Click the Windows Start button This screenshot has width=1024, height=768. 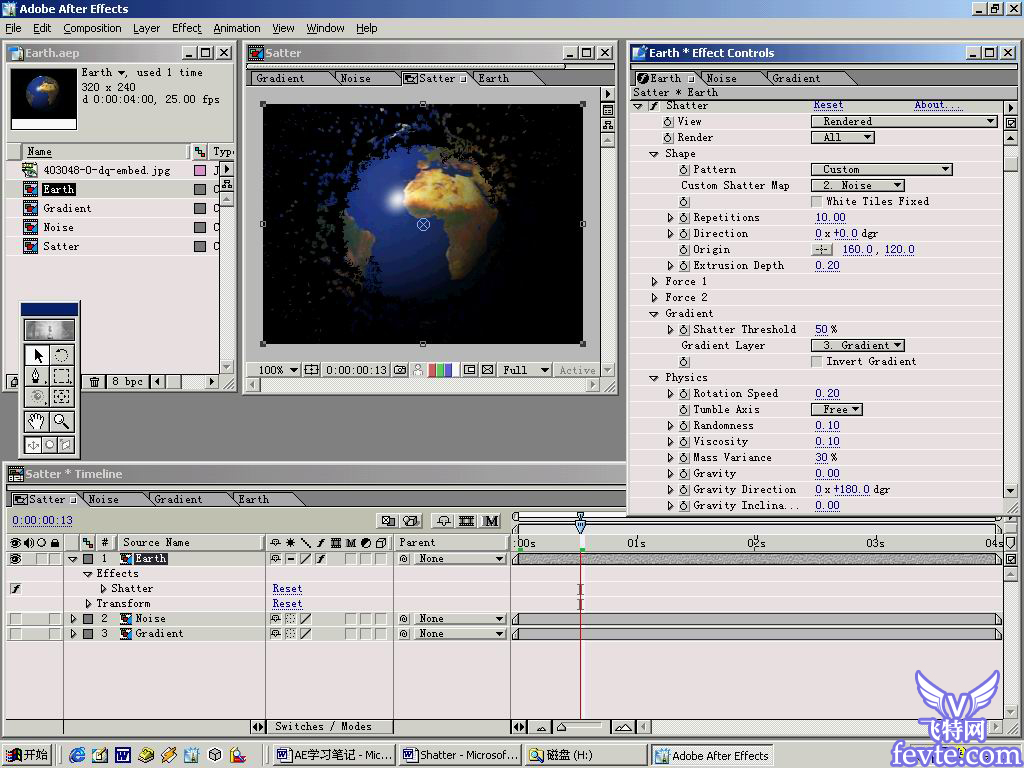(x=27, y=755)
